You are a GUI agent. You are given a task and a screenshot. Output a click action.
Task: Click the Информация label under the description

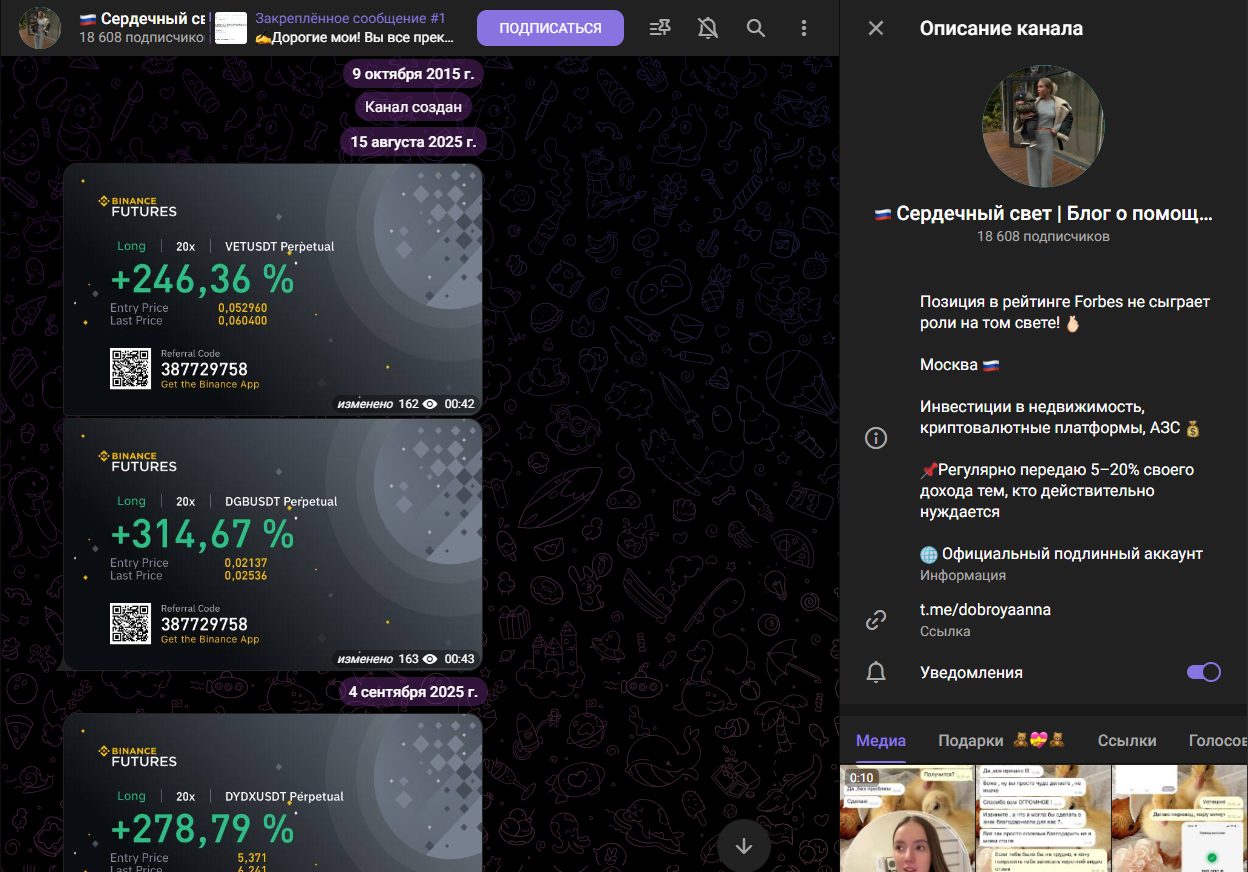point(963,575)
